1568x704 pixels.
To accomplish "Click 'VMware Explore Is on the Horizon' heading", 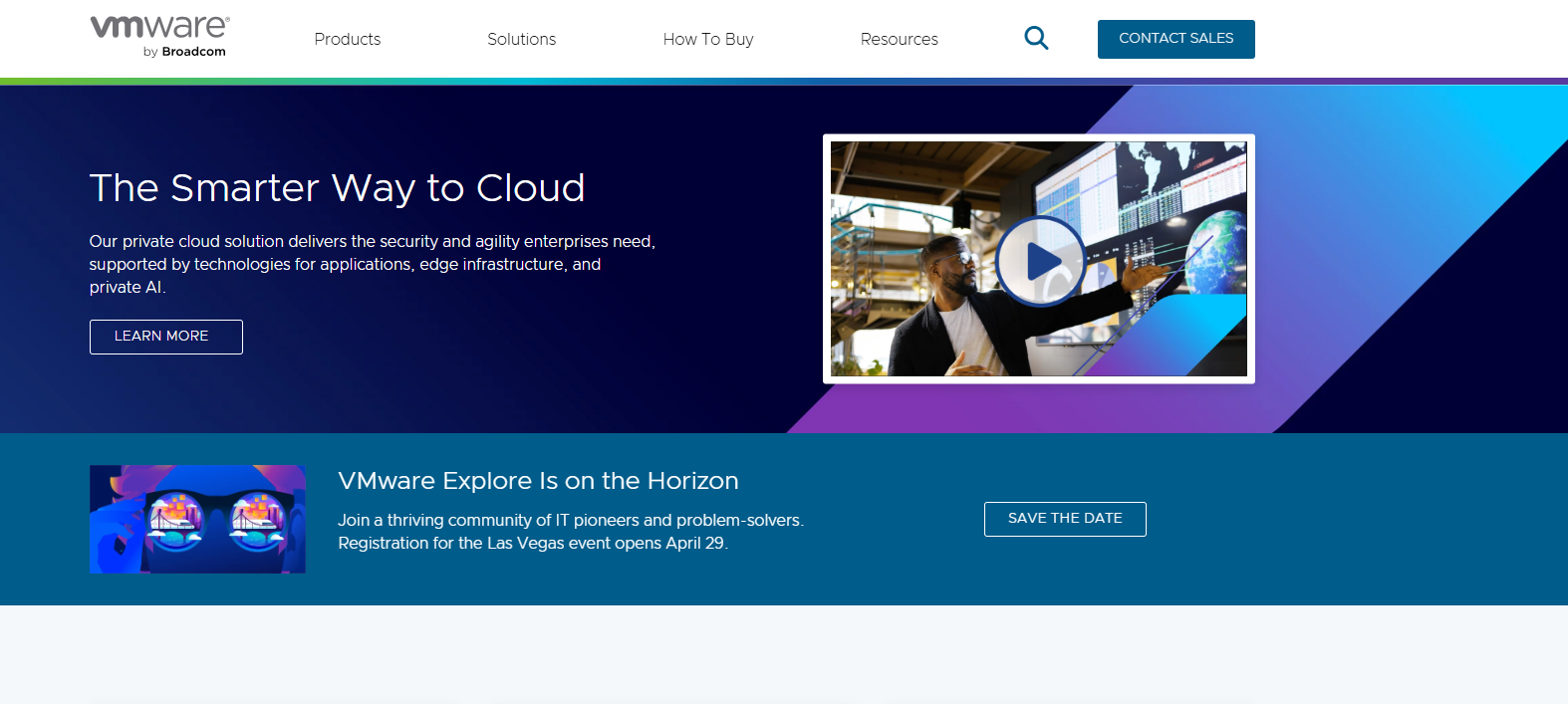I will [x=538, y=481].
